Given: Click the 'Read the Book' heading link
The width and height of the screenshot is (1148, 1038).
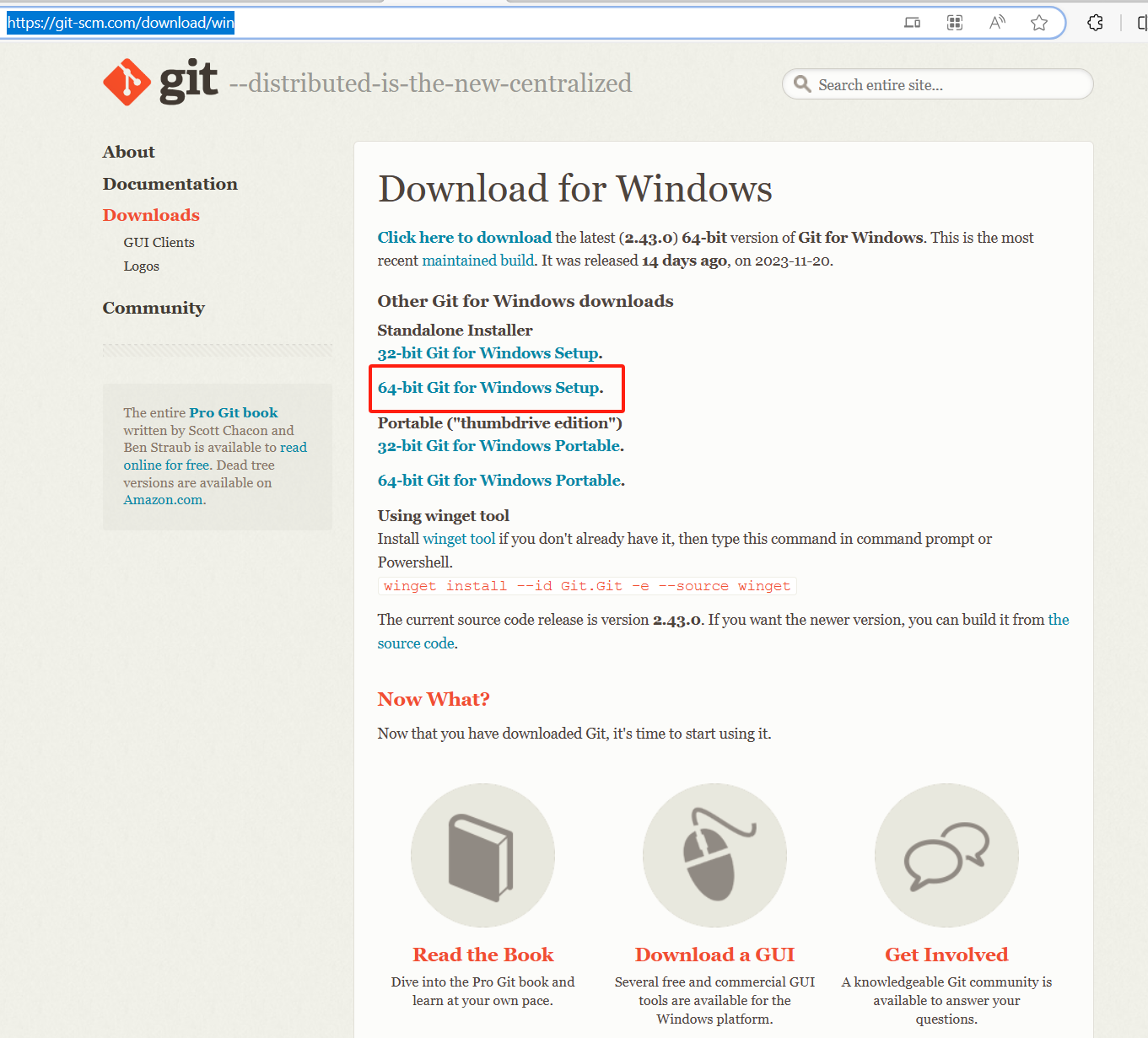Looking at the screenshot, I should click(483, 955).
